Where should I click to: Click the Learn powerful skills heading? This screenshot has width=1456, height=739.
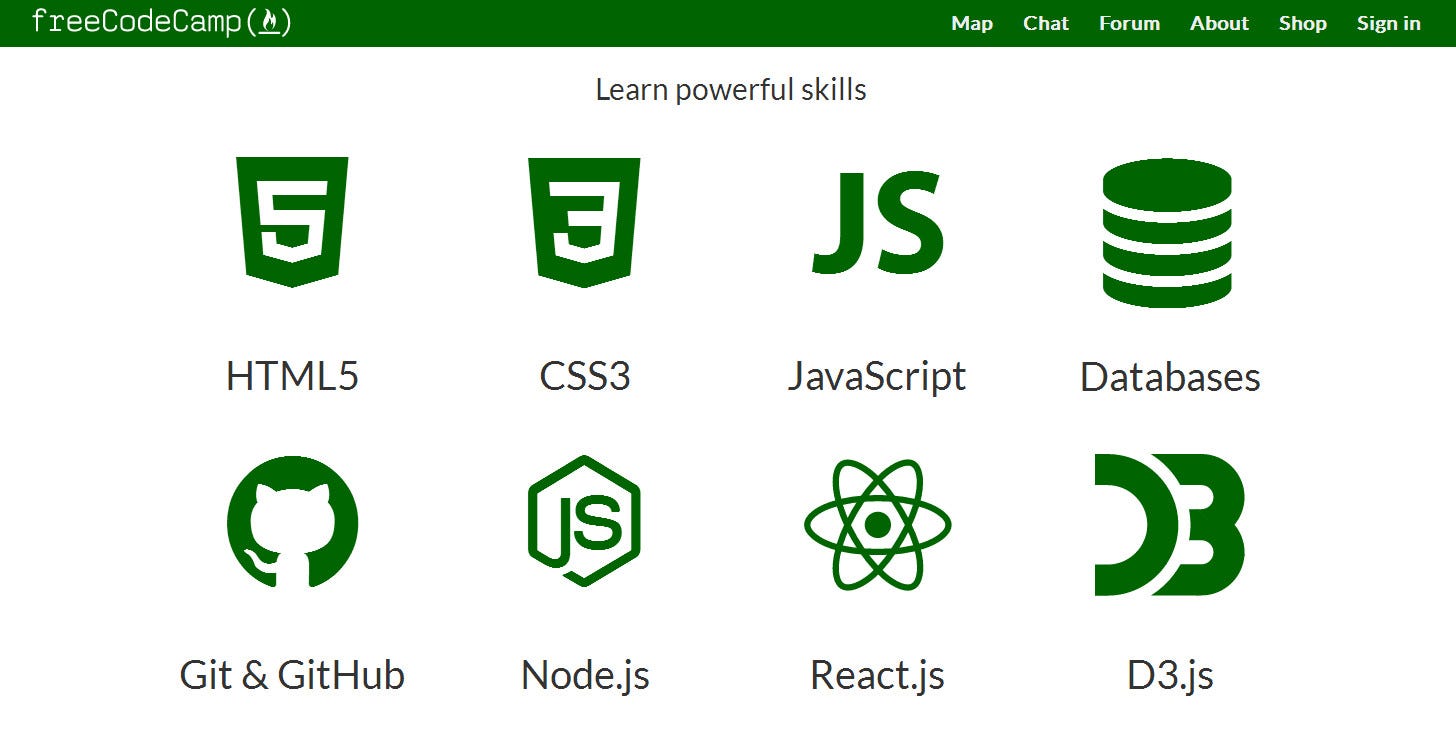pos(731,90)
